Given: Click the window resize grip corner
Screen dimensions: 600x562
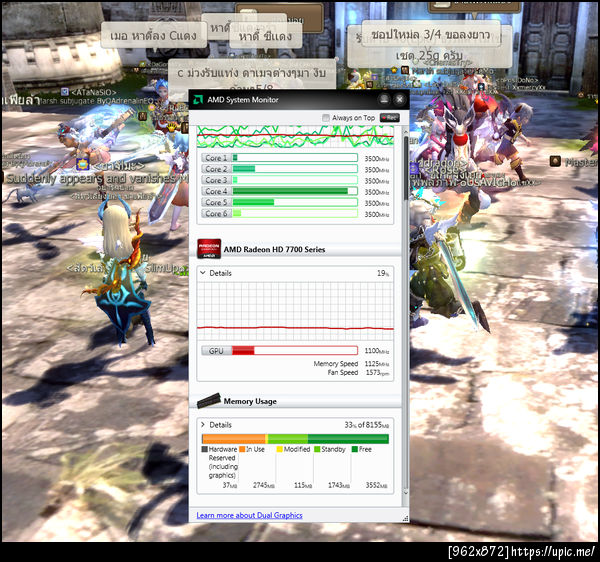Looking at the screenshot, I should tap(406, 519).
